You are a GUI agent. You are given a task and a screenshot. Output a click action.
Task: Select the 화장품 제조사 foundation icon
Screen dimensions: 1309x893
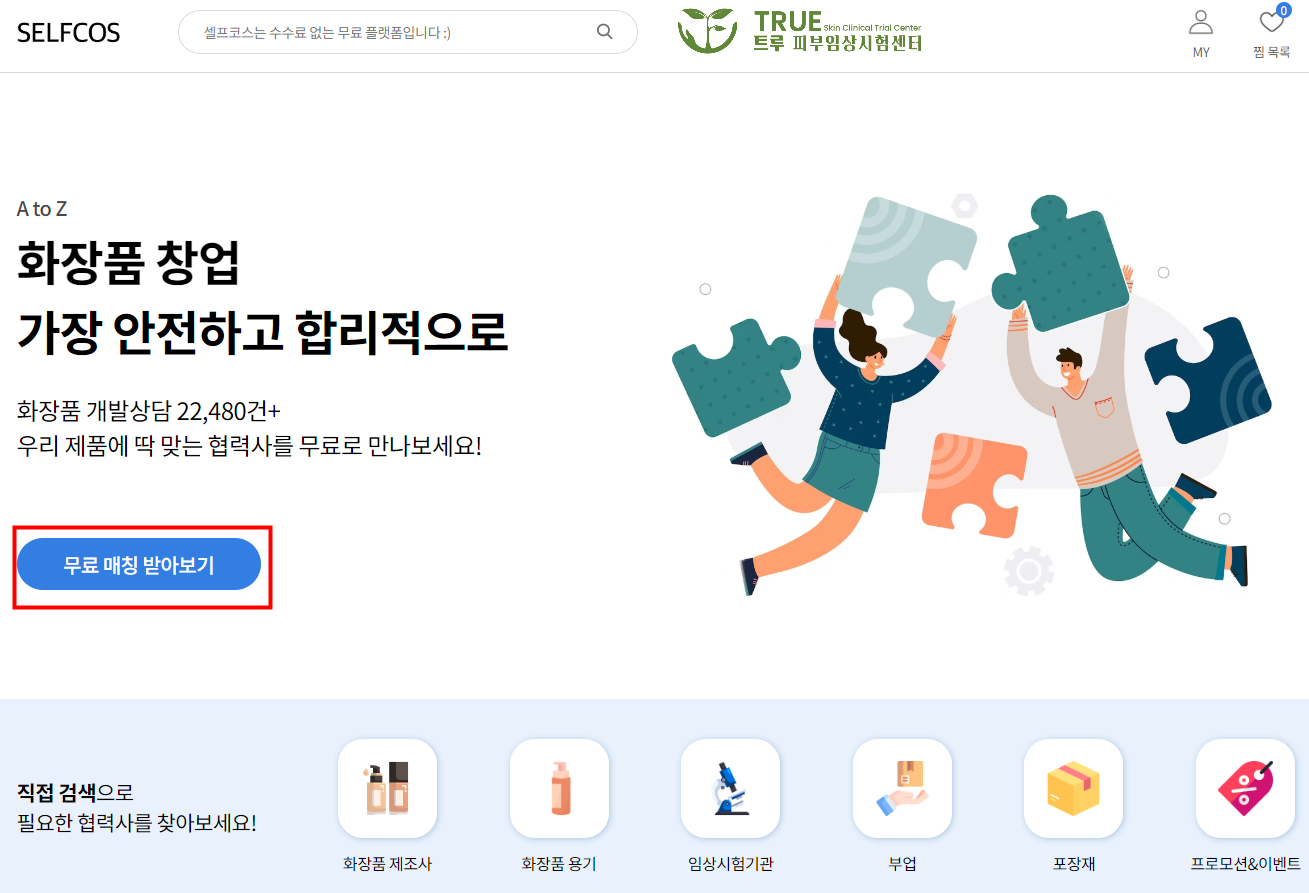pyautogui.click(x=387, y=788)
